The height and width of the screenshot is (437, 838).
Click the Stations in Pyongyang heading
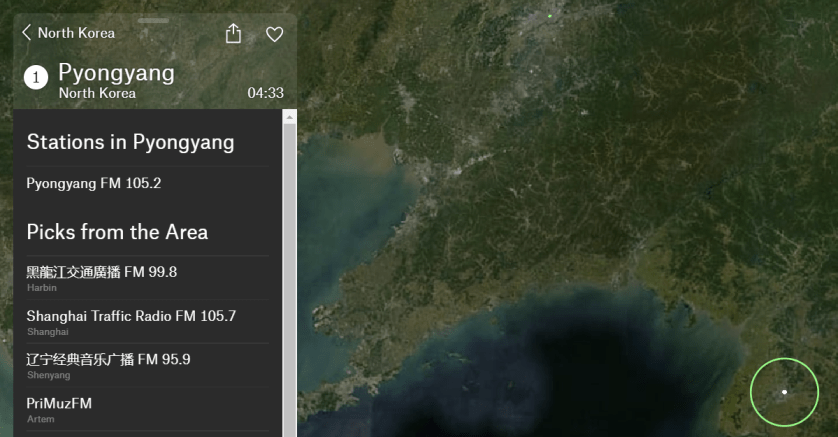tap(130, 142)
